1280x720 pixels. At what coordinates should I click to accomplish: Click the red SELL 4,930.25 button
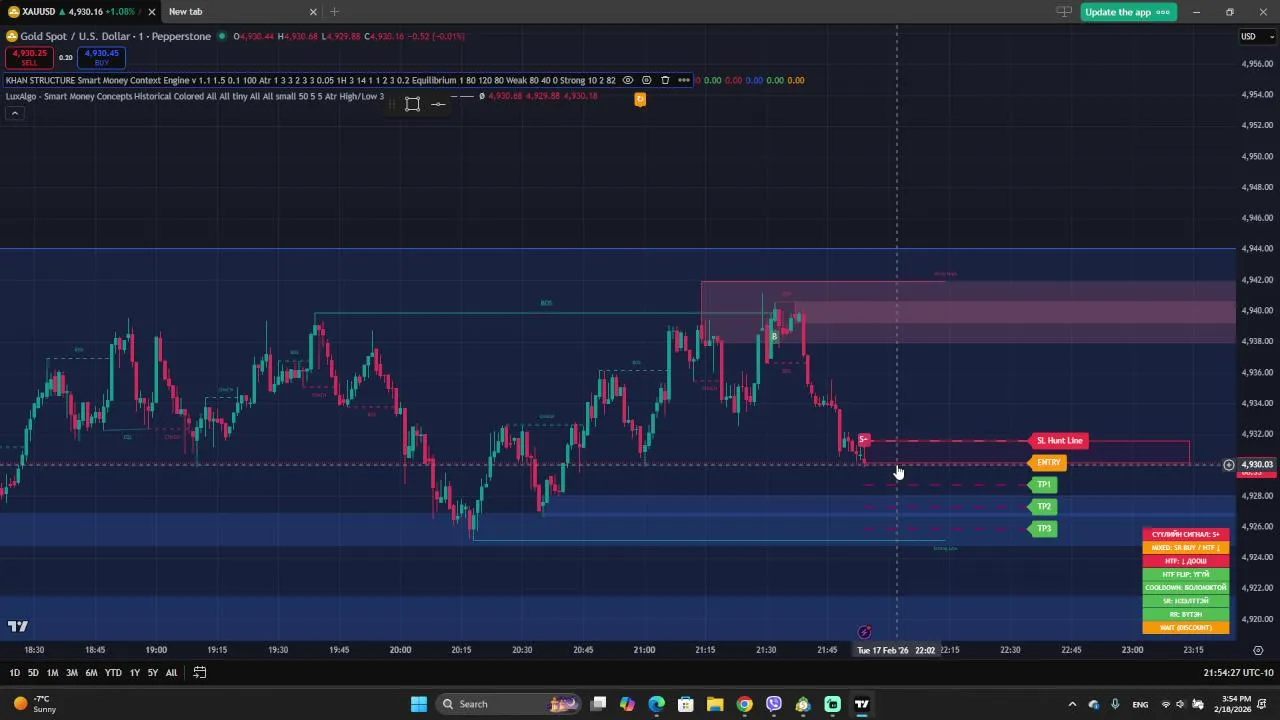pos(29,57)
